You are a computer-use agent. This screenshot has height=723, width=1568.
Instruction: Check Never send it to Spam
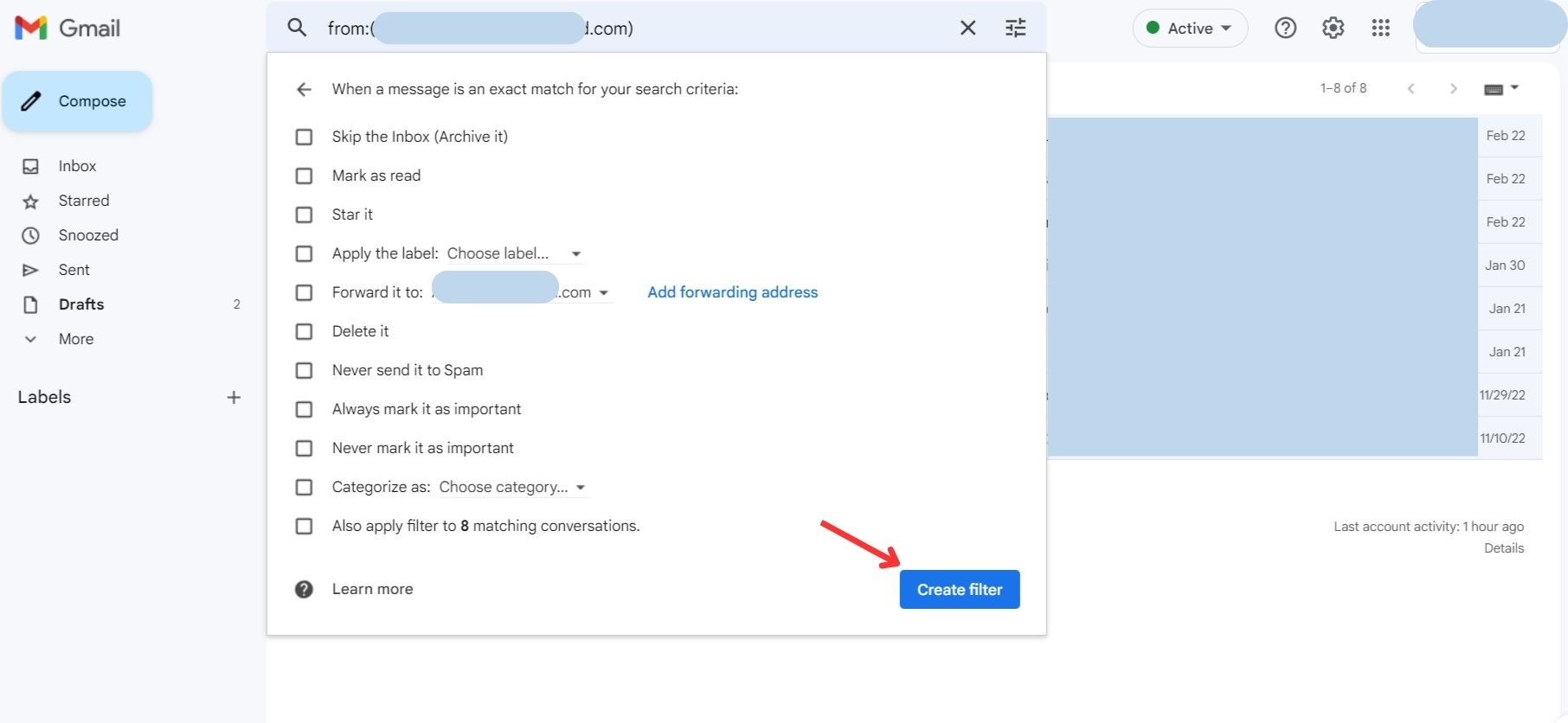304,370
